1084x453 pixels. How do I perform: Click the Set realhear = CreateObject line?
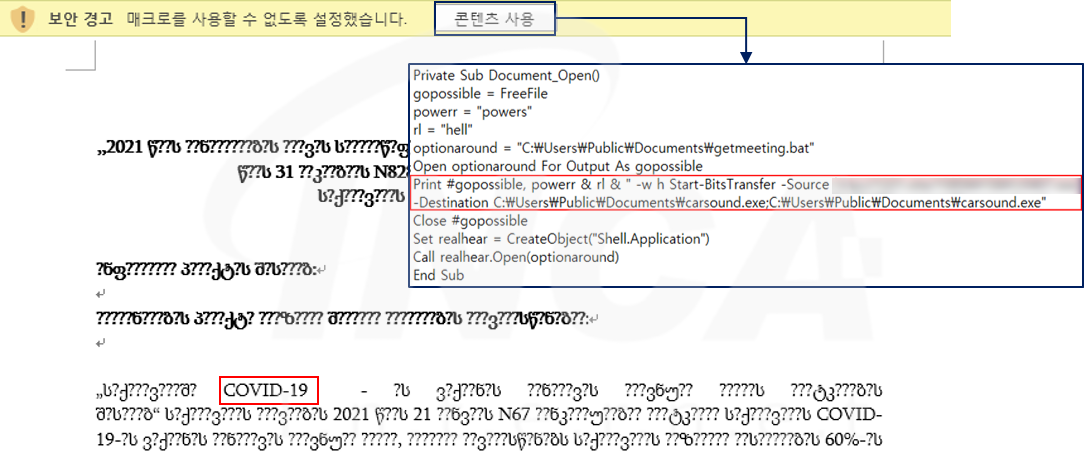tap(561, 239)
